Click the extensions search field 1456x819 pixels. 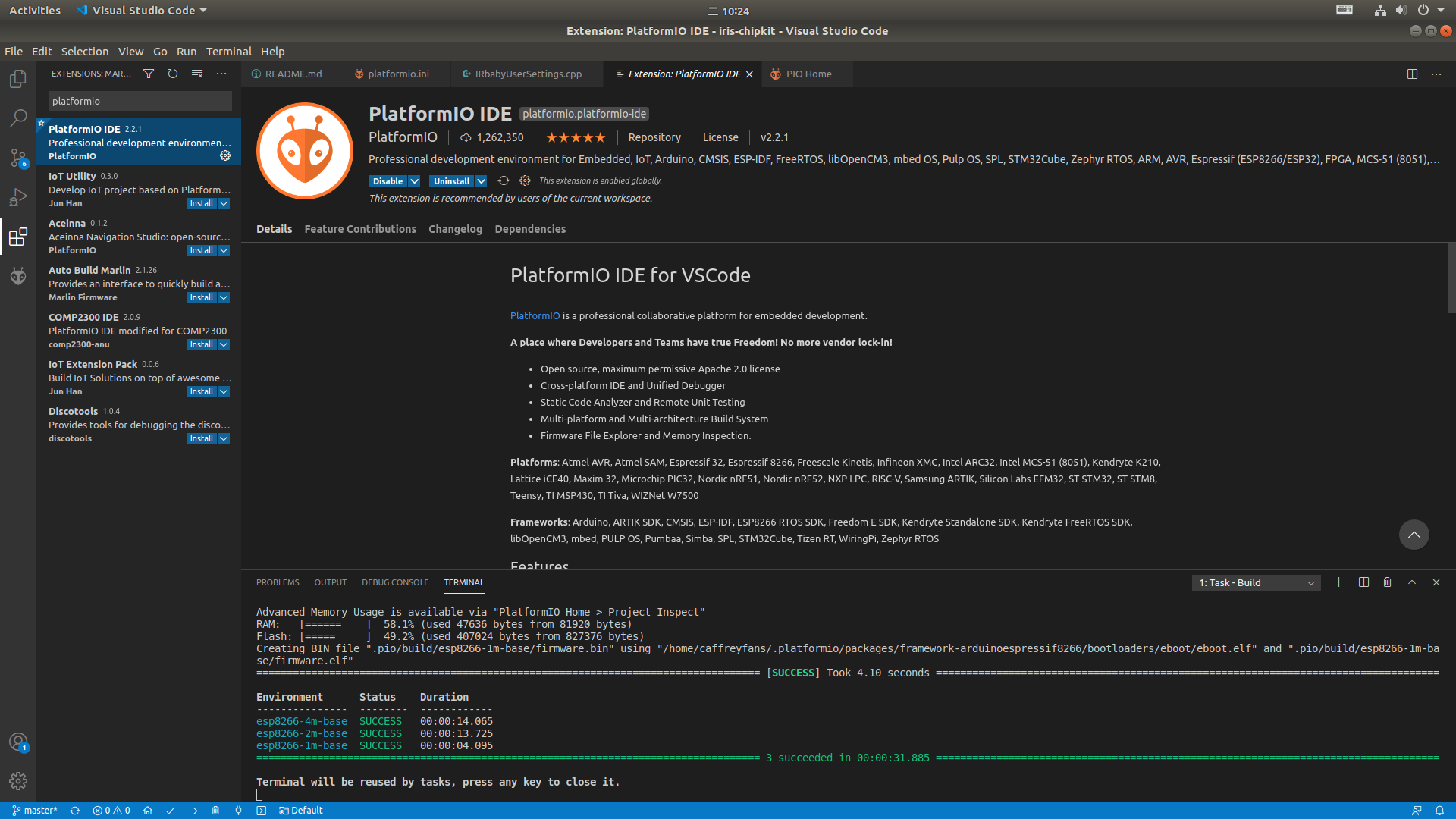pos(140,101)
